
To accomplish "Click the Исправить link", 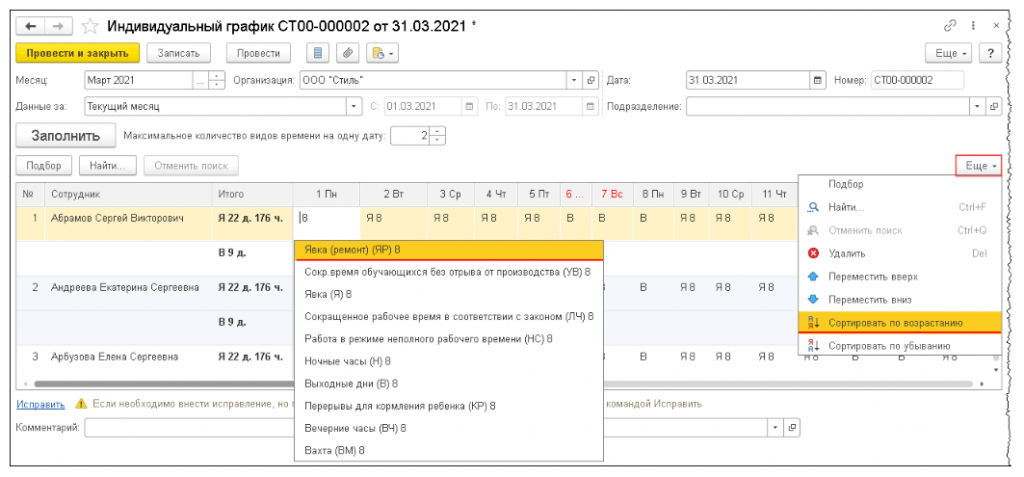I will coord(39,404).
